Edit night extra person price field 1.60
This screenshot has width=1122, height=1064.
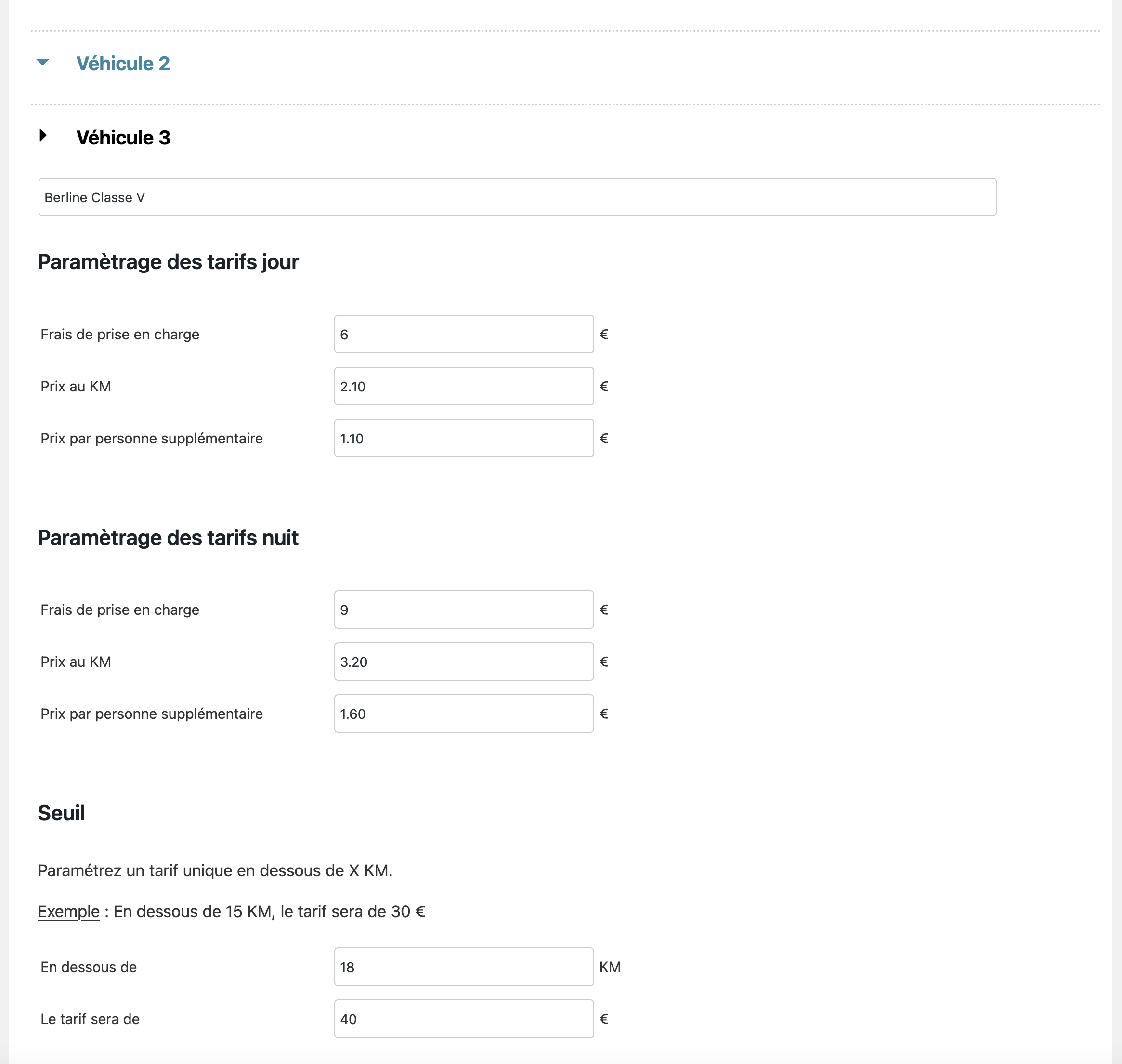click(x=464, y=714)
